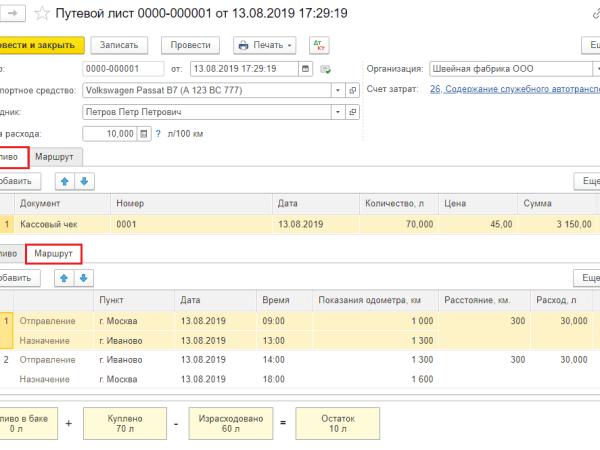Click the document number input field
Screen dimensions: 600x450
click(125, 69)
